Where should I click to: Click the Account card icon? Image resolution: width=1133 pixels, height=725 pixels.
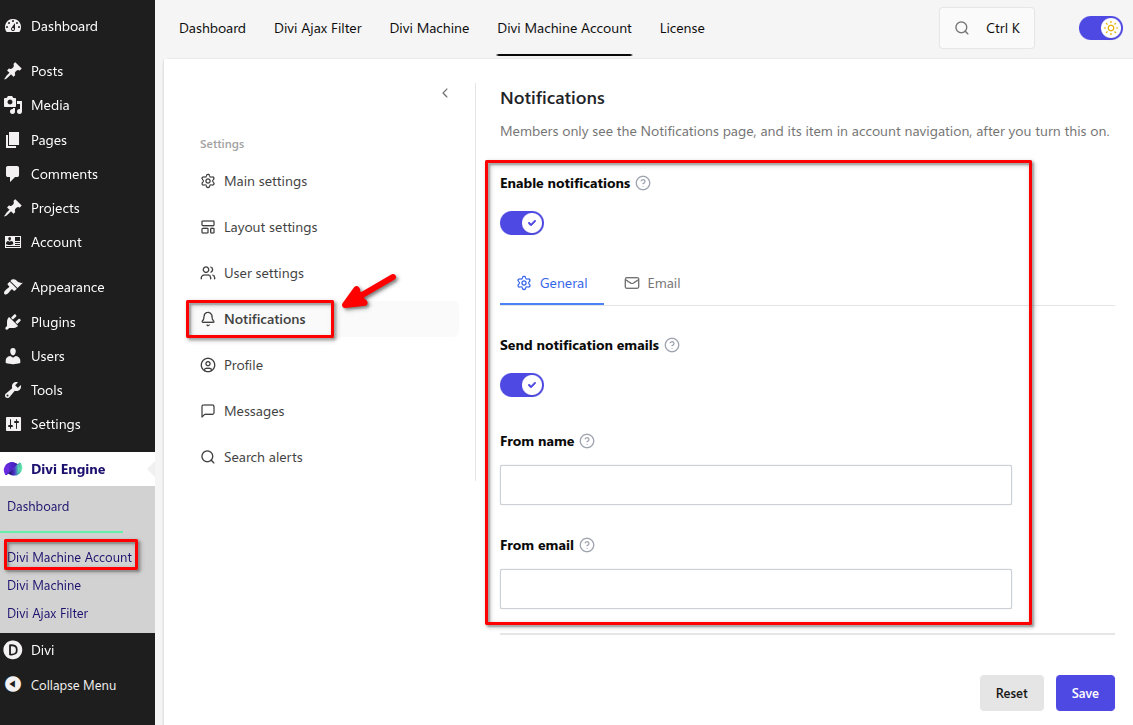pyautogui.click(x=13, y=242)
